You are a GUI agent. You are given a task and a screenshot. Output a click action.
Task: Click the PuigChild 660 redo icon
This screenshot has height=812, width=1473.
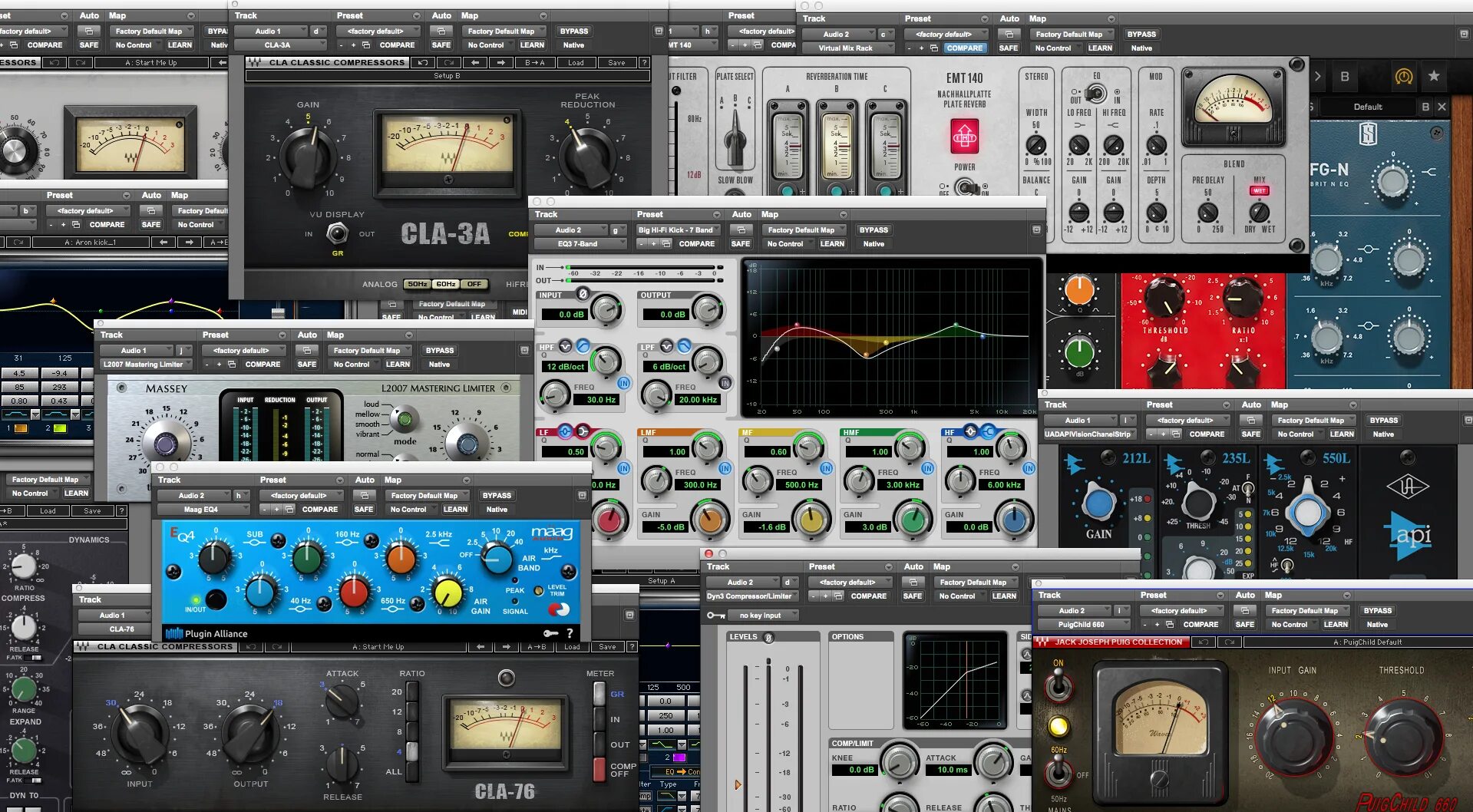tap(1229, 642)
